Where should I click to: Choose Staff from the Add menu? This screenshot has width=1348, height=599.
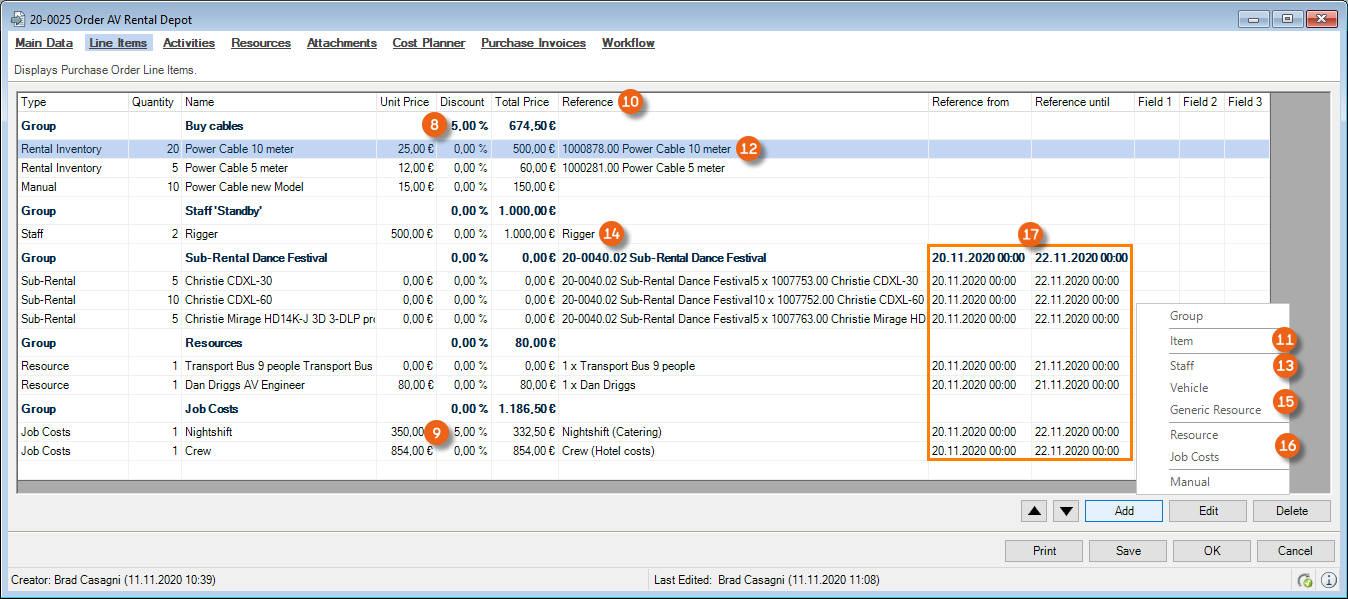(x=1182, y=366)
